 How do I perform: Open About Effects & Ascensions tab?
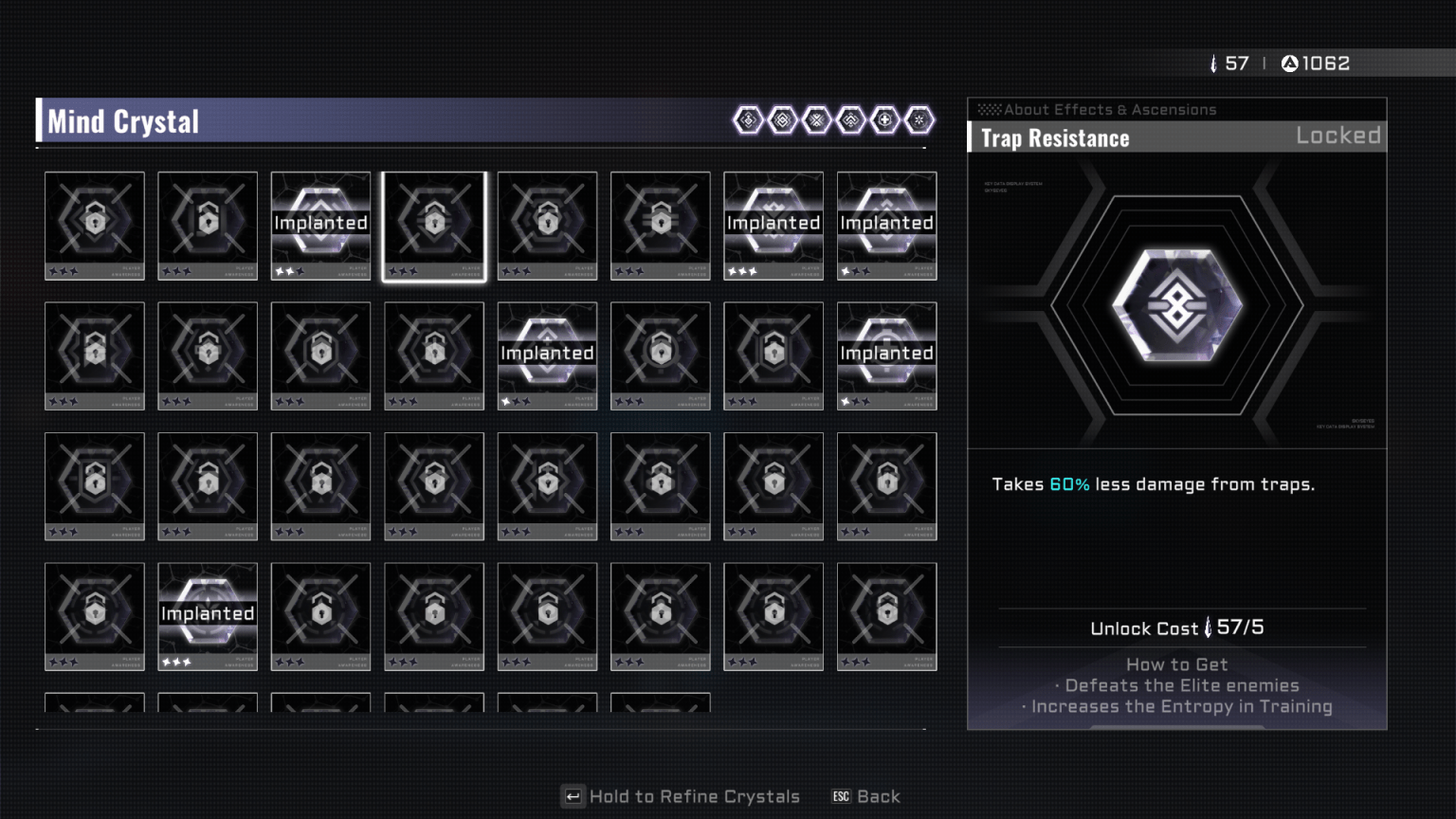(x=1109, y=110)
